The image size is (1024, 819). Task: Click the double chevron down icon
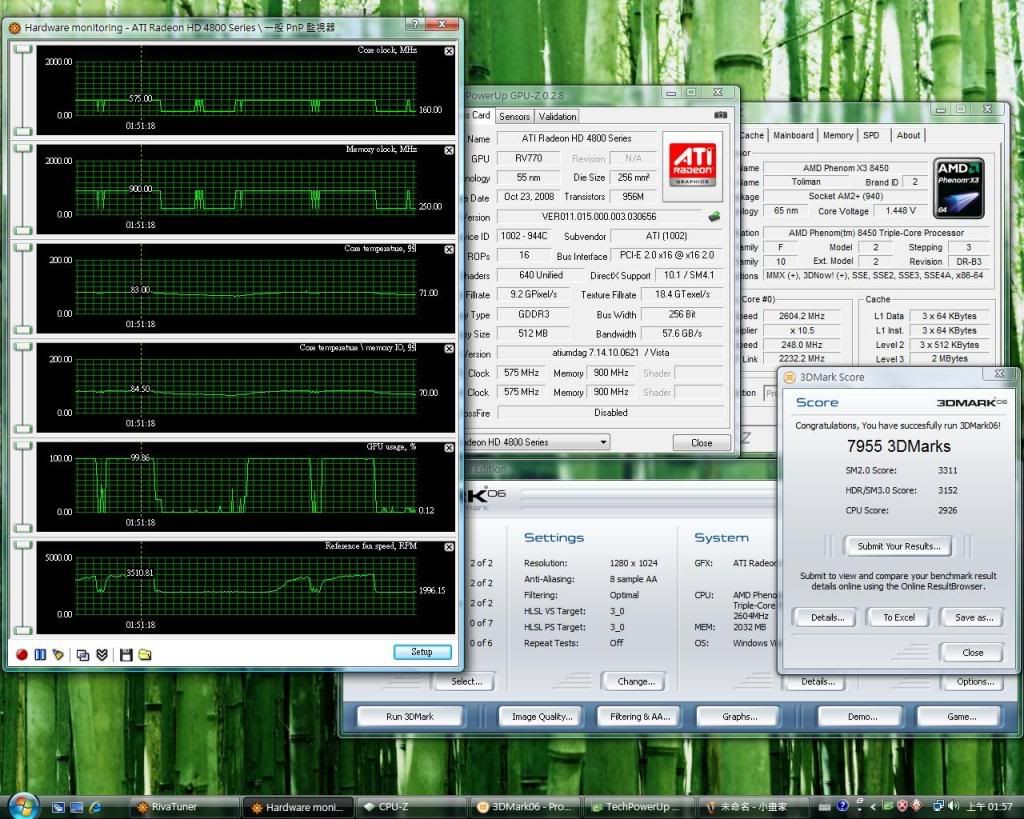point(102,654)
